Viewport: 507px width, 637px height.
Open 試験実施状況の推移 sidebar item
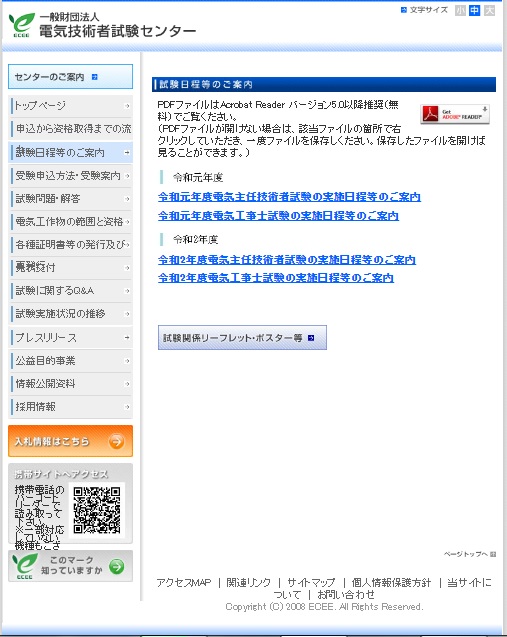tap(70, 314)
